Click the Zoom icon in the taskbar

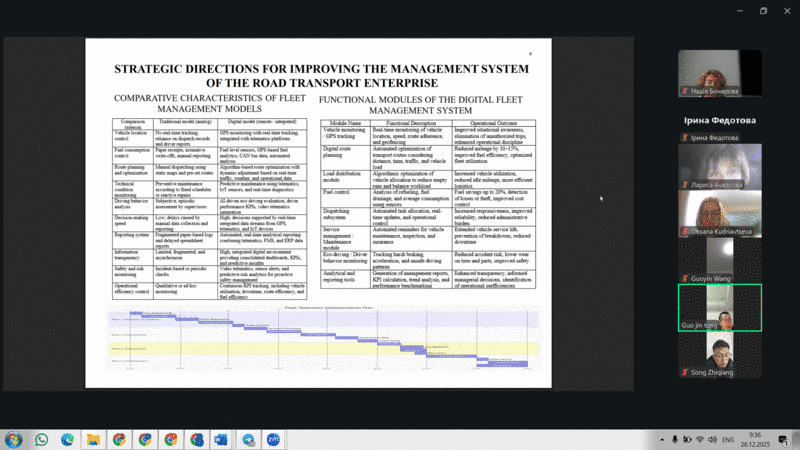pyautogui.click(x=273, y=439)
